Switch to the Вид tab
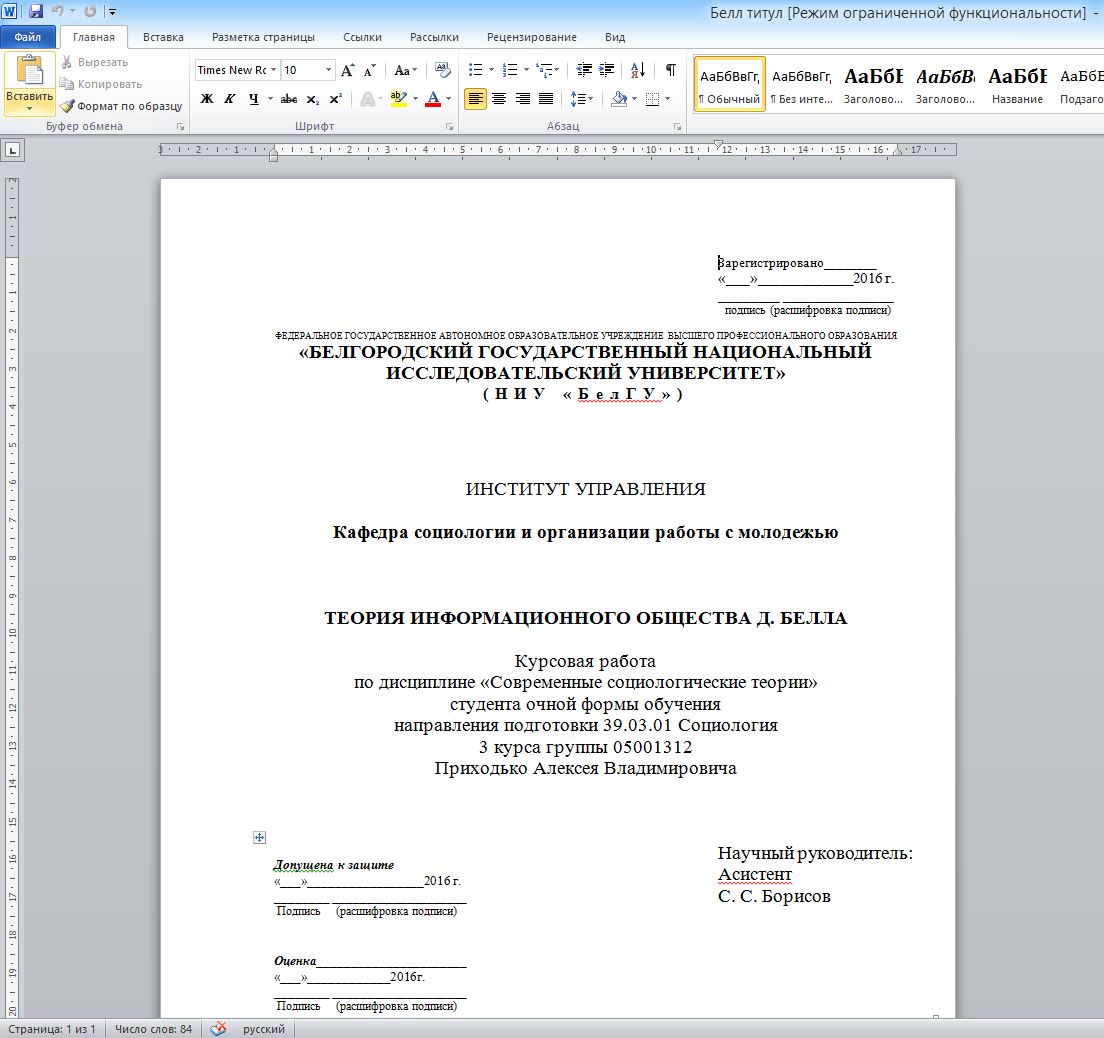This screenshot has height=1038, width=1104. [615, 37]
